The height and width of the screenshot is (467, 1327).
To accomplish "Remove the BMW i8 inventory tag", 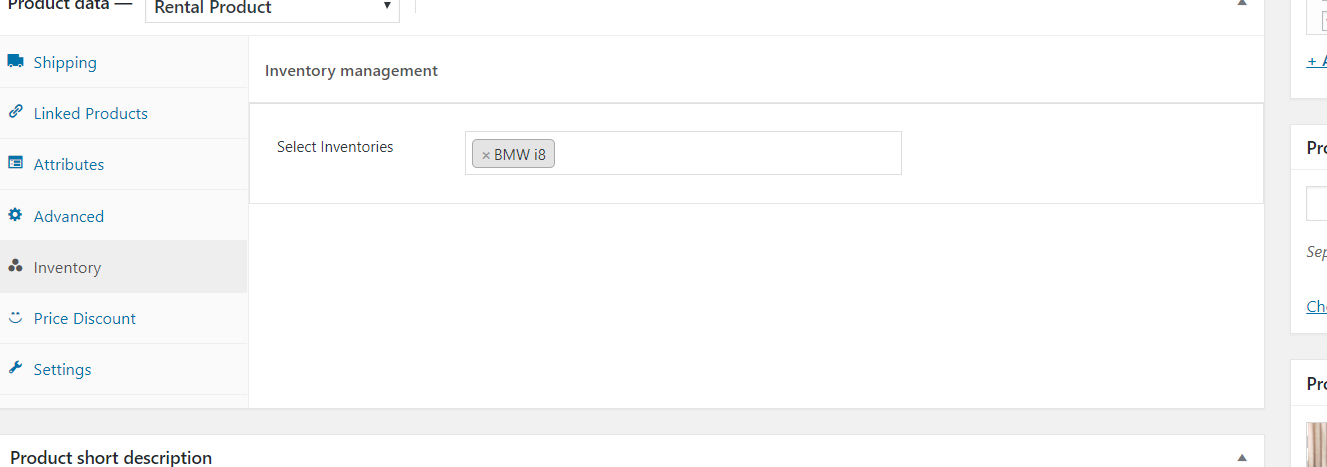I will (486, 155).
